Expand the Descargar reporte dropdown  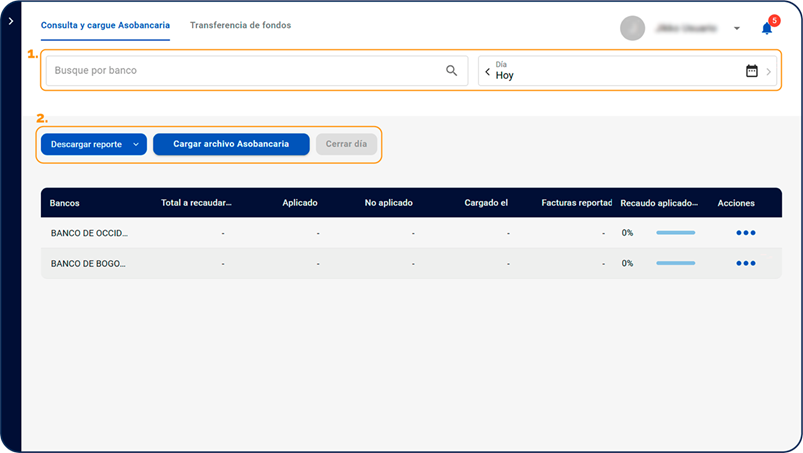136,145
